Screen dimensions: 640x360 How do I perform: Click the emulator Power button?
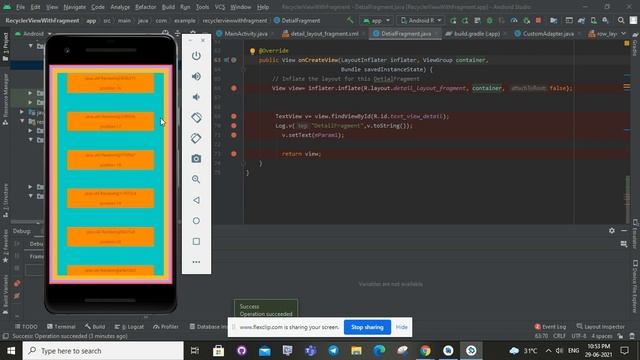(x=196, y=56)
